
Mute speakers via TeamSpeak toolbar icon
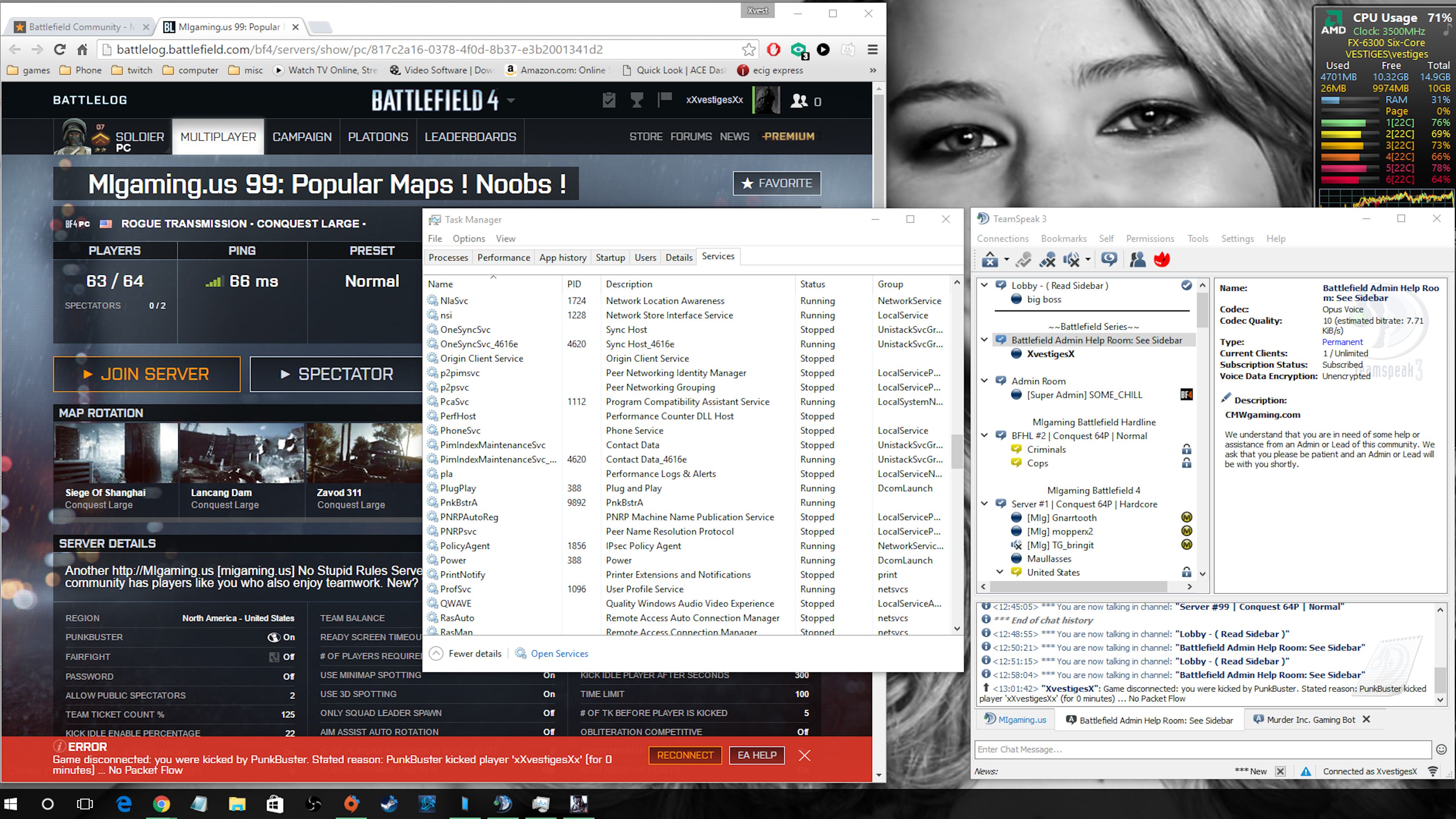[x=1071, y=259]
